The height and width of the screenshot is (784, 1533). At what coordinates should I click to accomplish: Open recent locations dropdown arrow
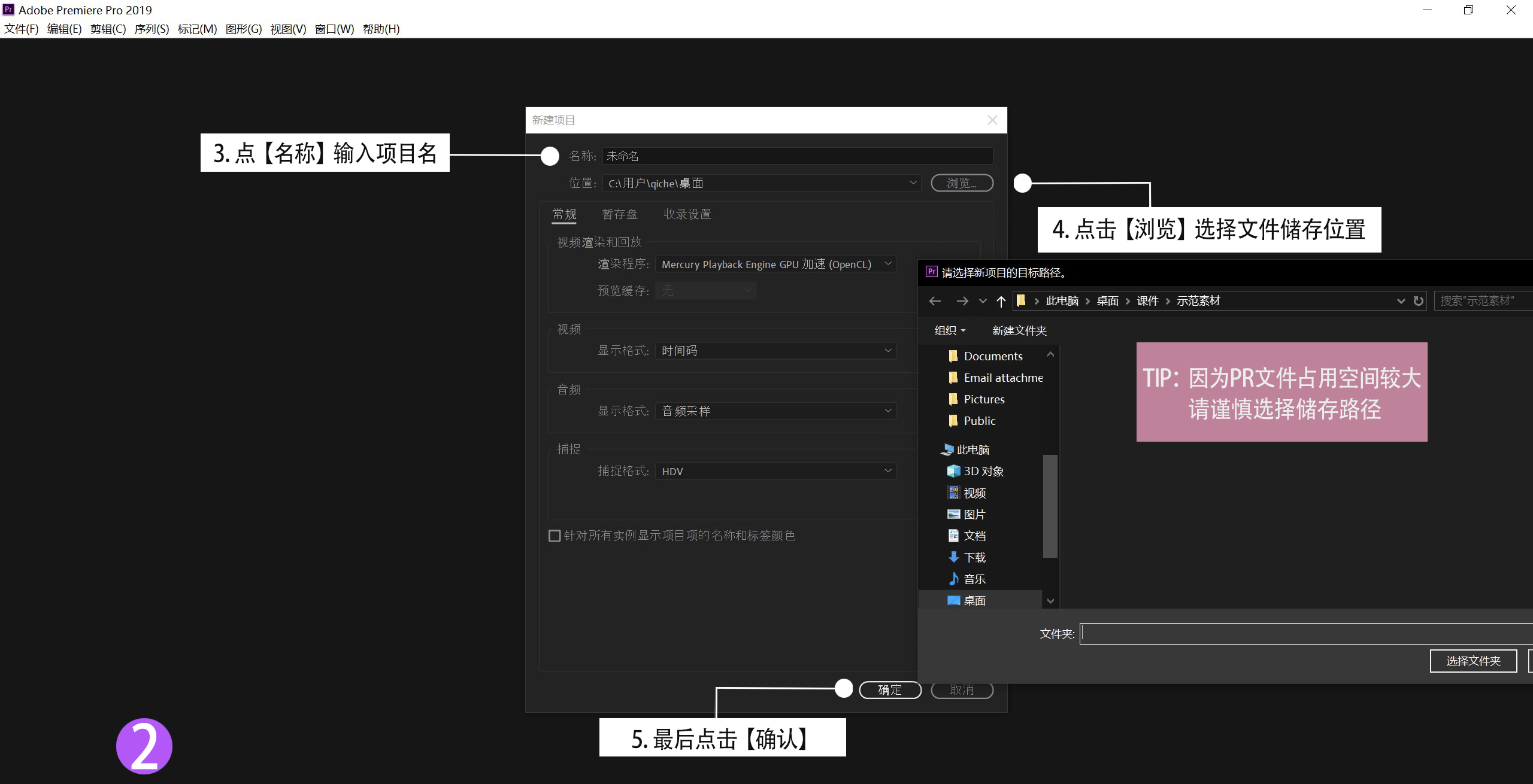coord(983,301)
